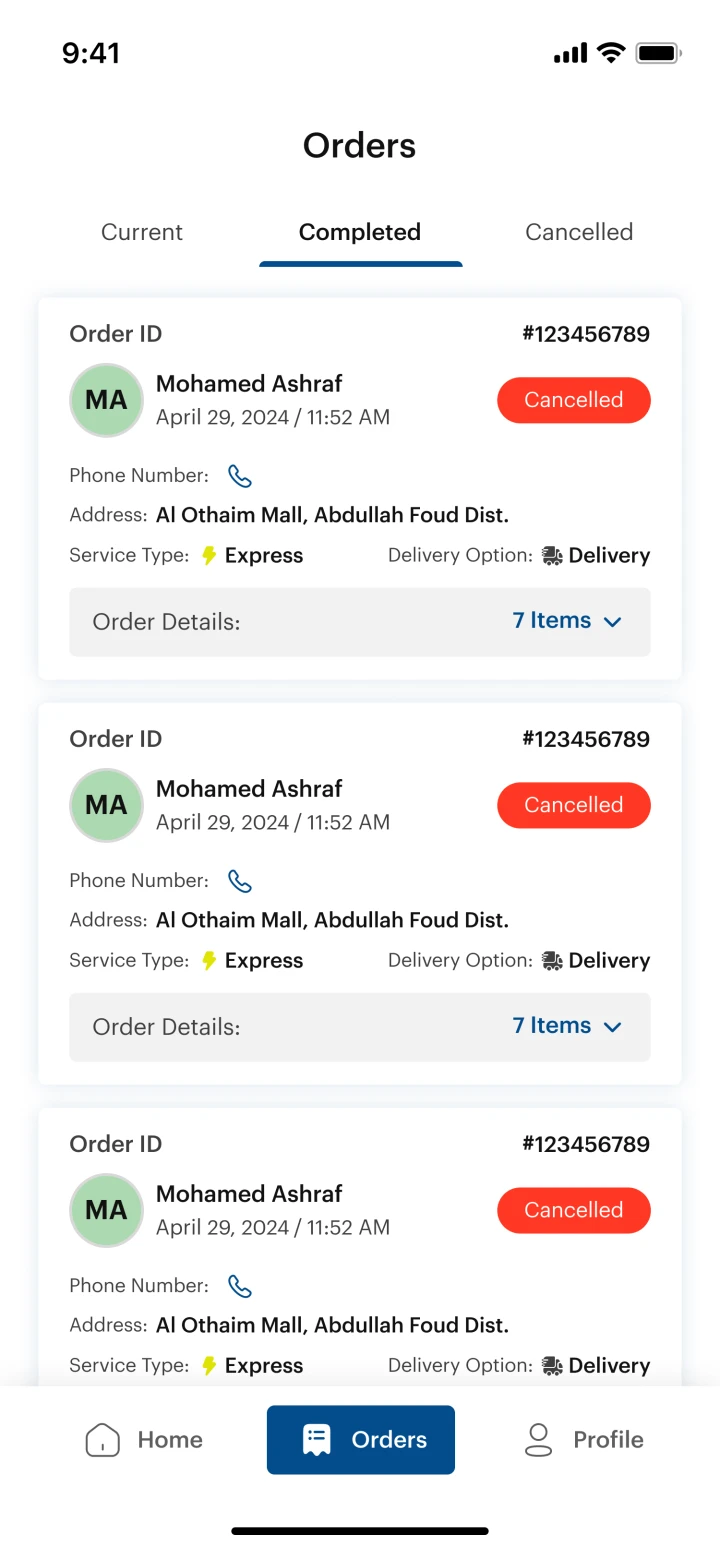
Task: Tap the third order's ID number #123456789
Action: point(586,1144)
